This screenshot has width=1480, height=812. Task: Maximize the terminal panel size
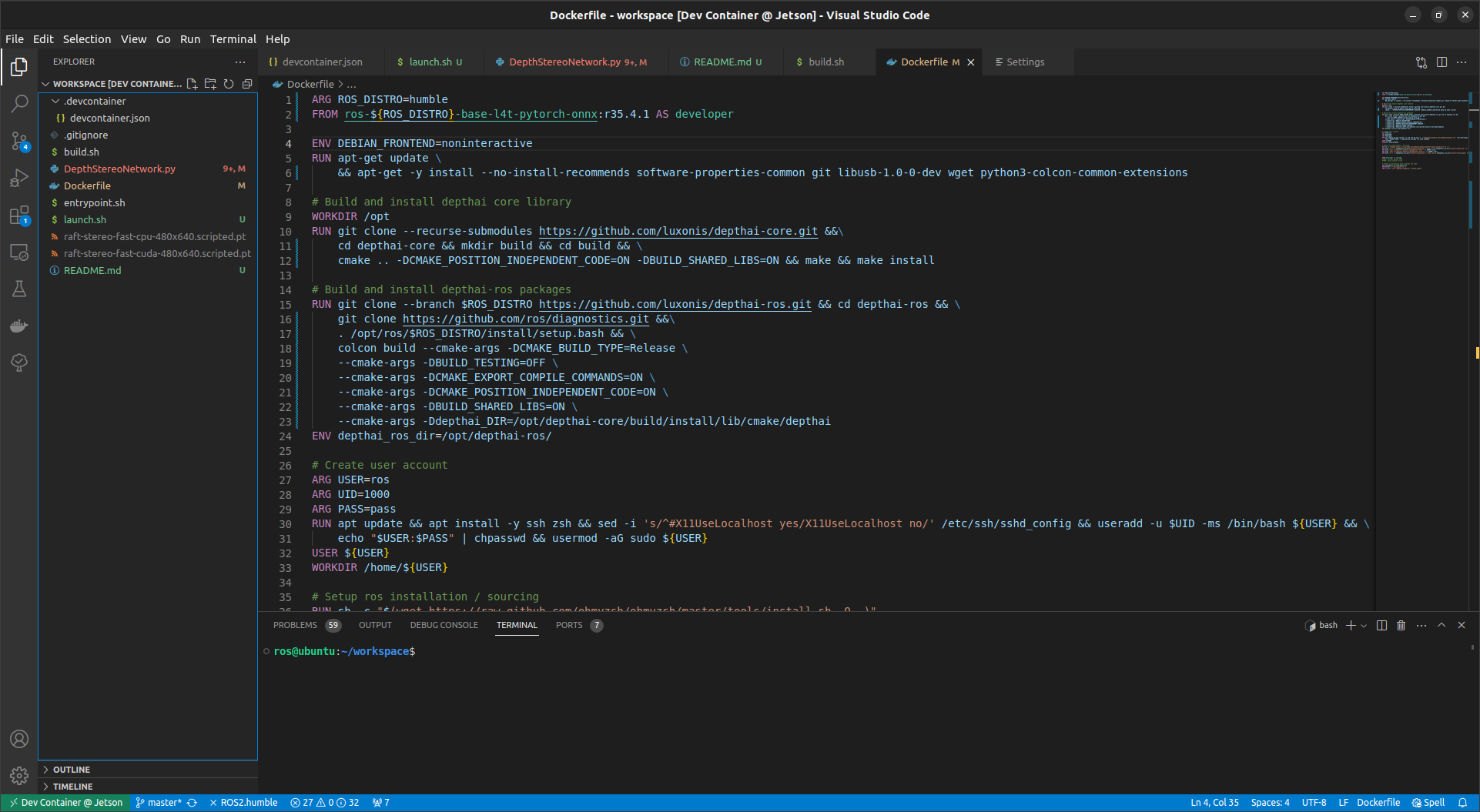1441,626
